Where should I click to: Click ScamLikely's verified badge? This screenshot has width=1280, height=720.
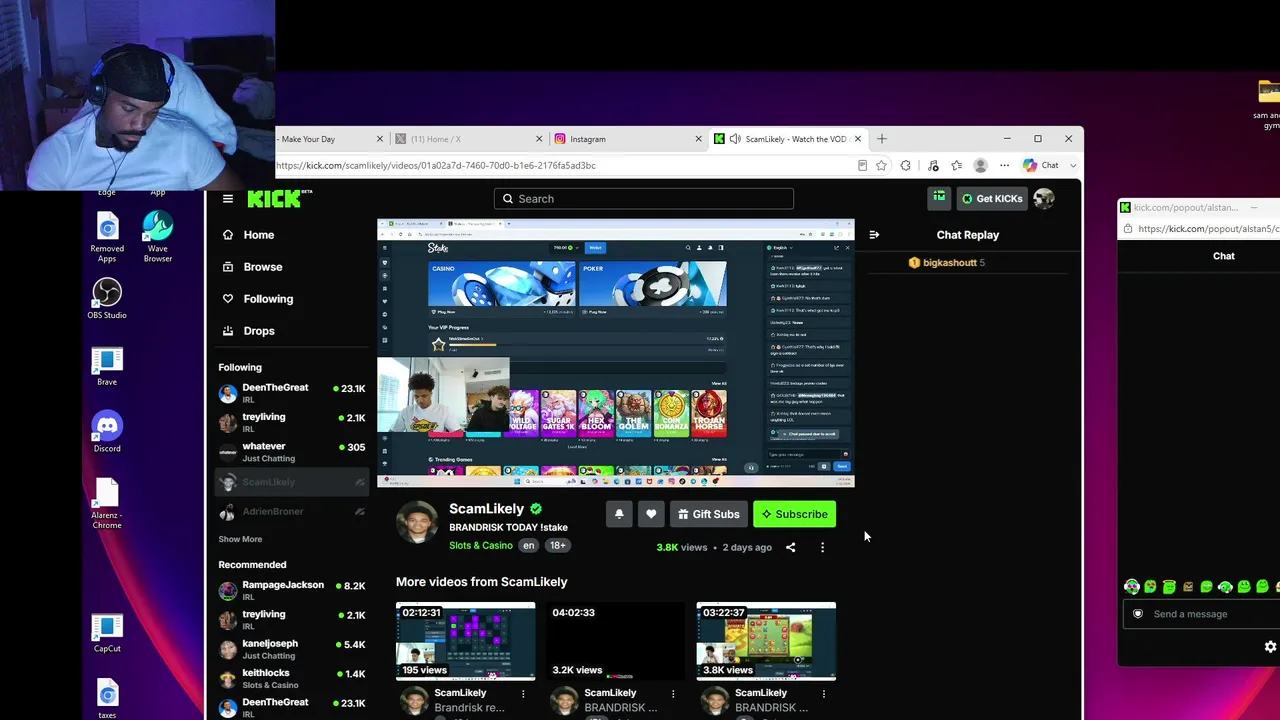coord(536,509)
